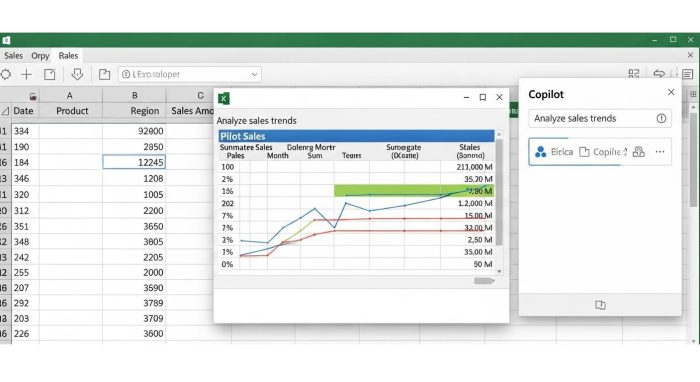Image resolution: width=700 pixels, height=382 pixels.
Task: Select the column A header
Action: (x=70, y=96)
